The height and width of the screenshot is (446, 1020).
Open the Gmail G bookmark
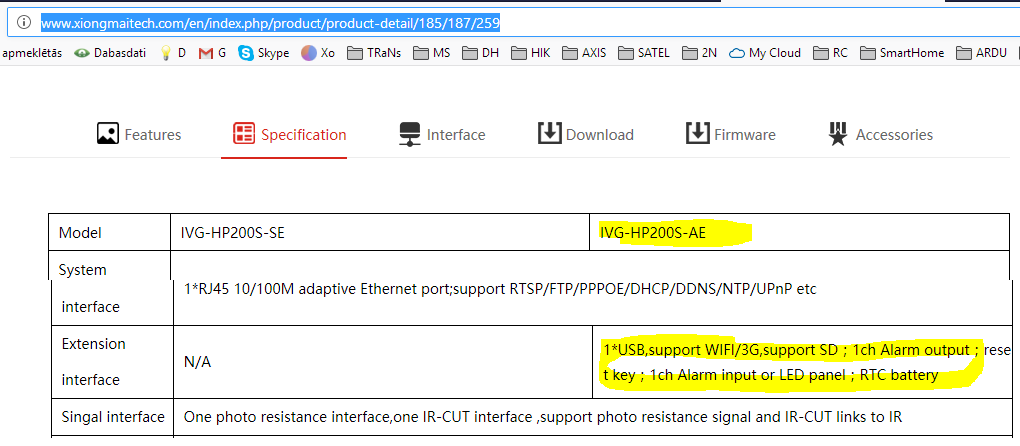coord(212,53)
